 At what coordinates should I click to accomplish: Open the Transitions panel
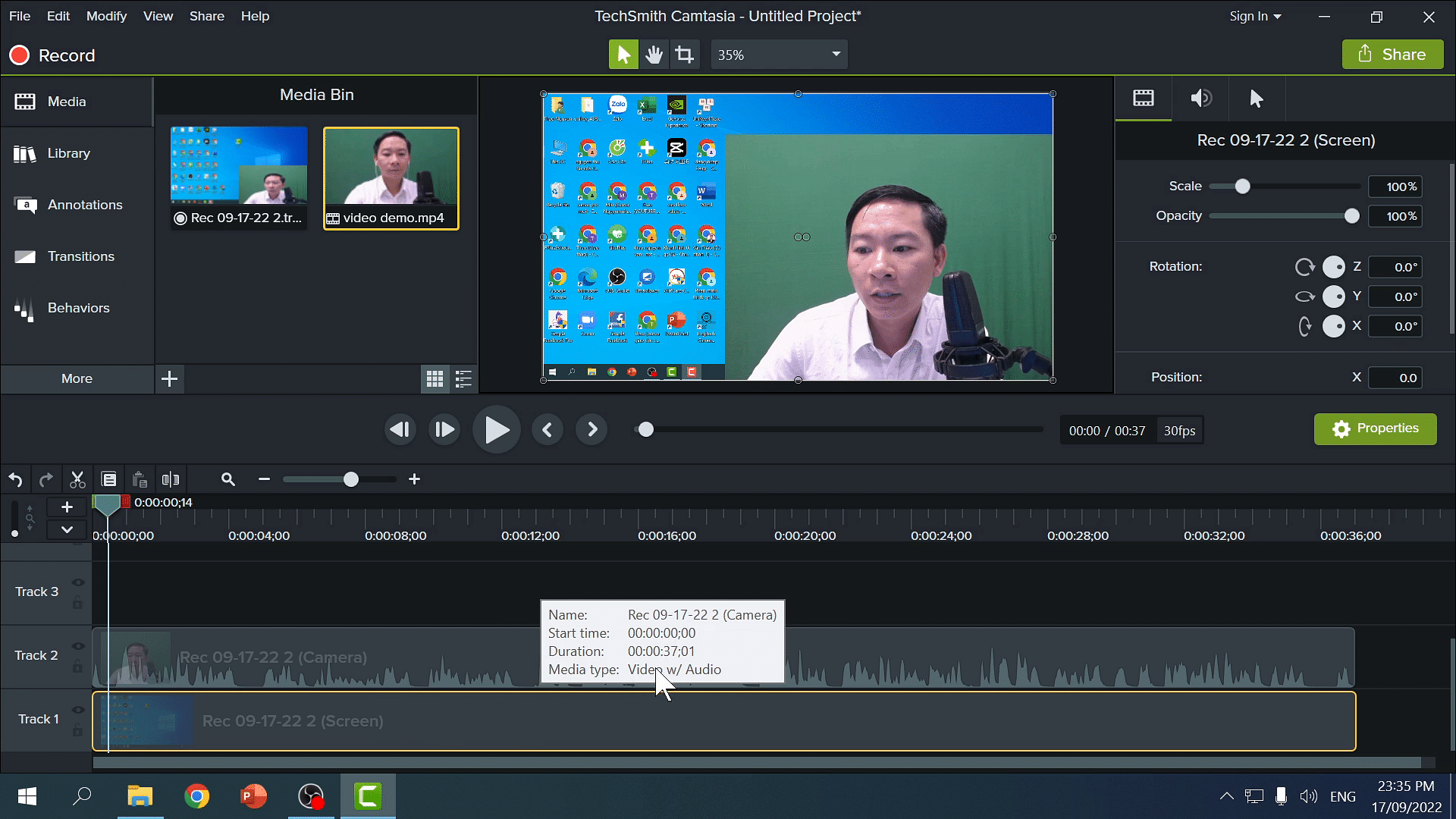point(76,256)
